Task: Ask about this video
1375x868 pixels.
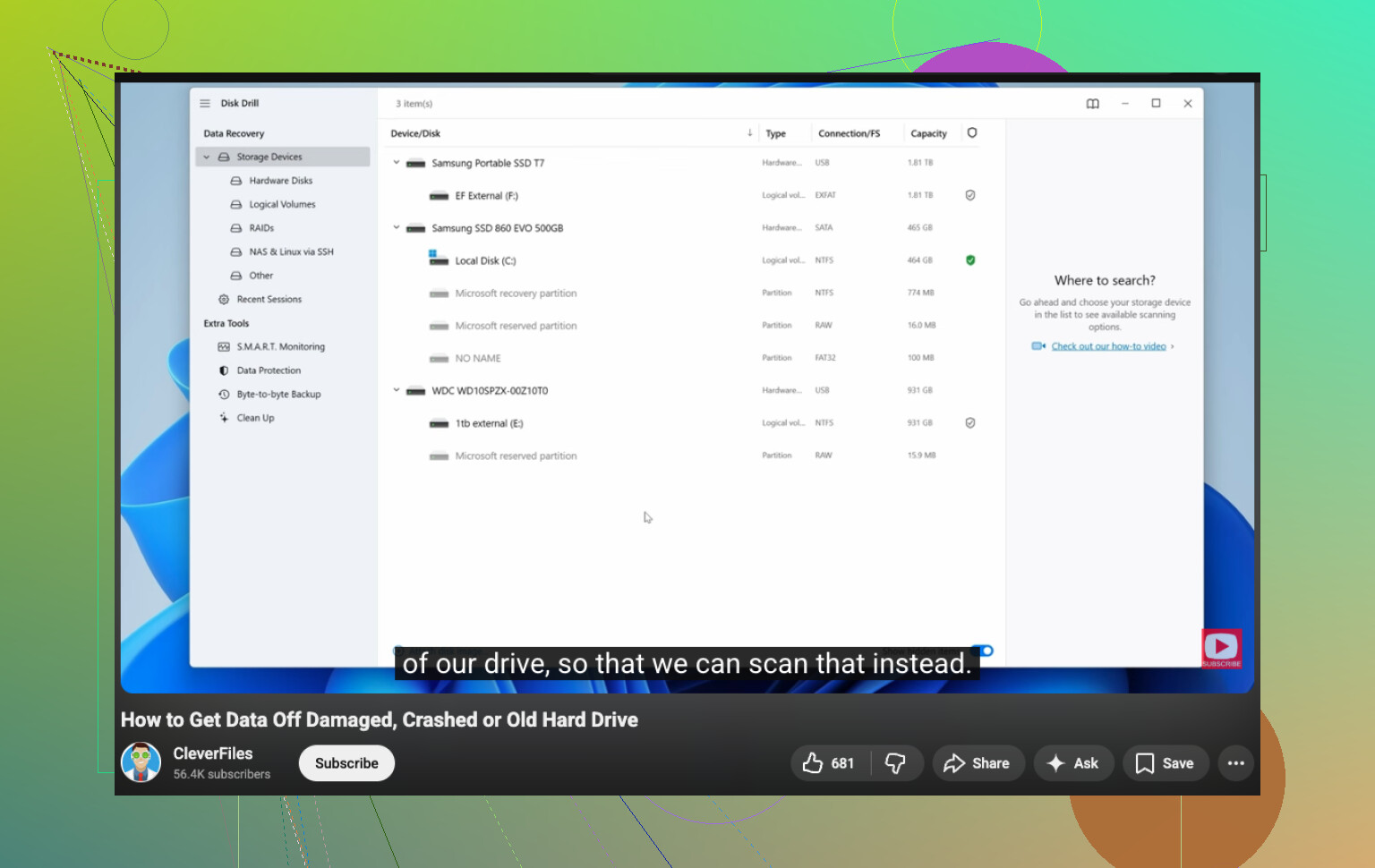Action: click(1073, 763)
